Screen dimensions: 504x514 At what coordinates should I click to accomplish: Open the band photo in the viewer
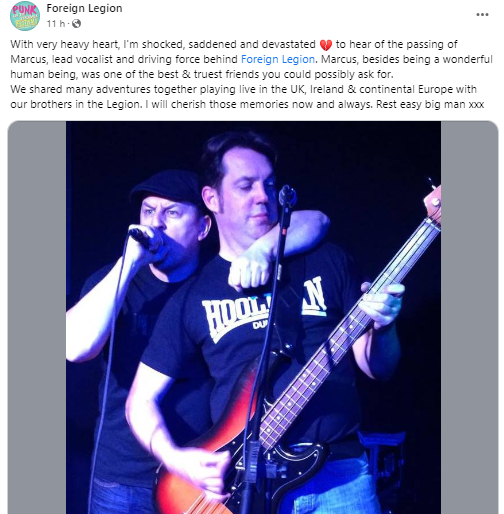(x=253, y=317)
